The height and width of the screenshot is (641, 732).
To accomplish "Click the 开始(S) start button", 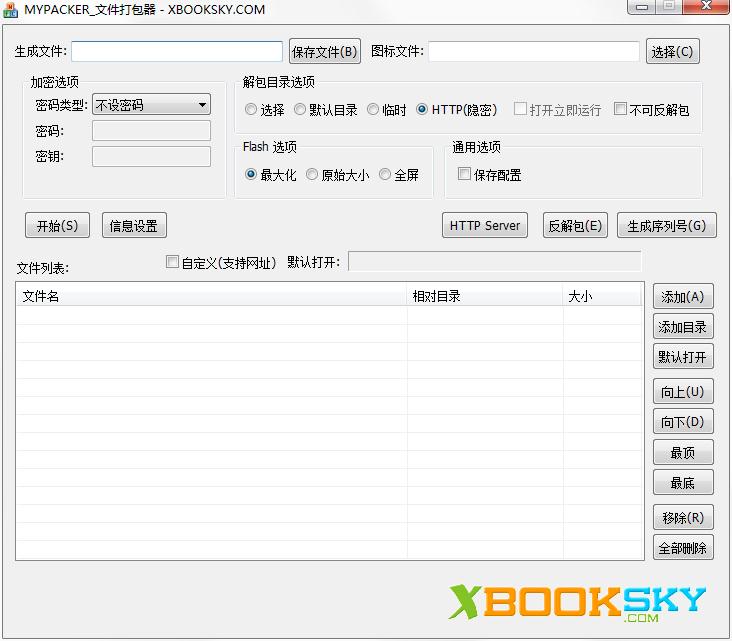I will 57,225.
